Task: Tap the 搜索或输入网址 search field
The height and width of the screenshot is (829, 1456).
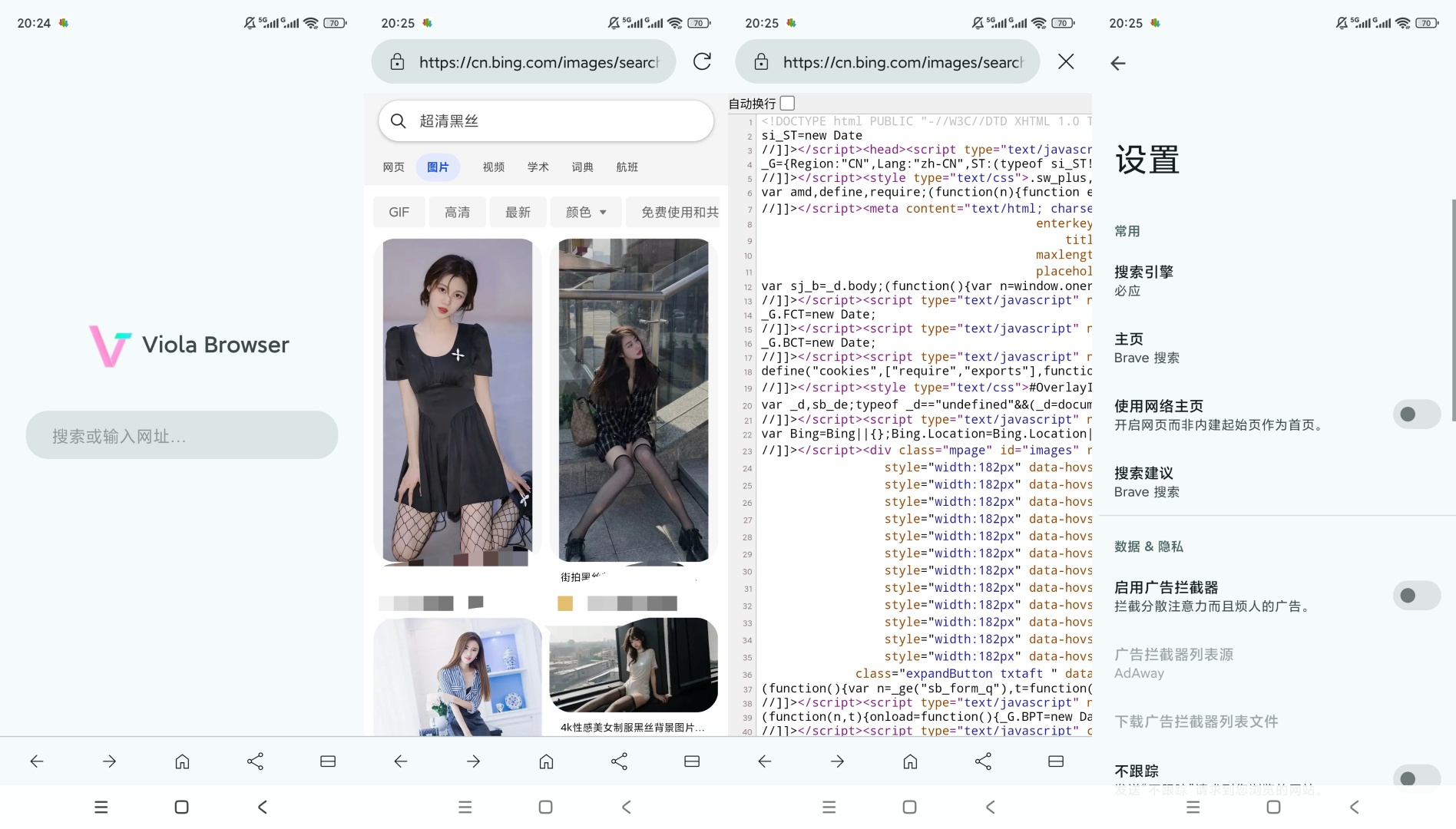Action: pyautogui.click(x=182, y=435)
